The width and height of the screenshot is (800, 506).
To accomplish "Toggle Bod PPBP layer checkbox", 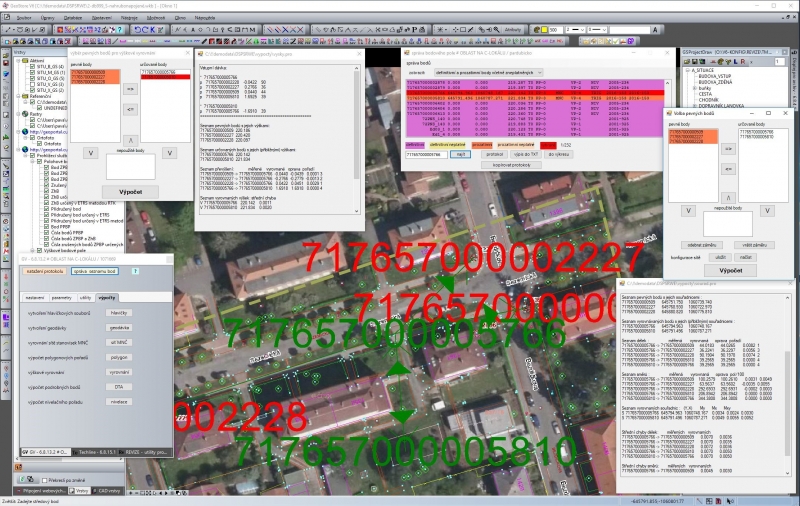I will click(46, 226).
